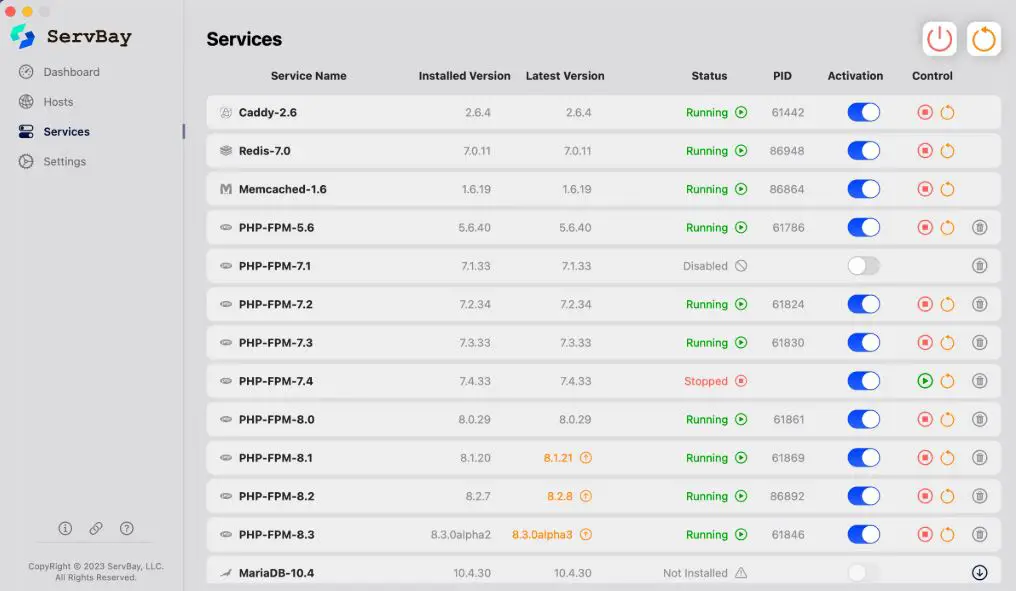
Task: Click the PID column header
Action: click(782, 76)
